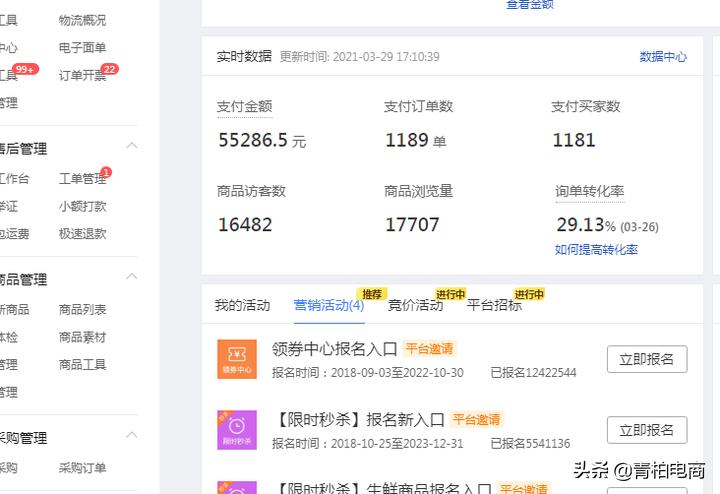Switch to 我的活动 tab
Image resolution: width=720 pixels, height=494 pixels.
tap(242, 305)
